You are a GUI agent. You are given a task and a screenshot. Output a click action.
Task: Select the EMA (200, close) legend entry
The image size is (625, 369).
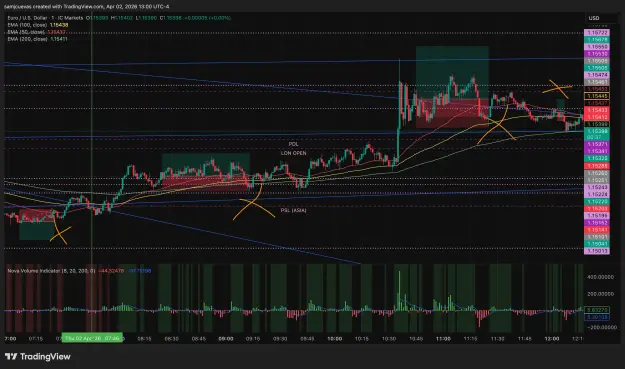(37, 39)
